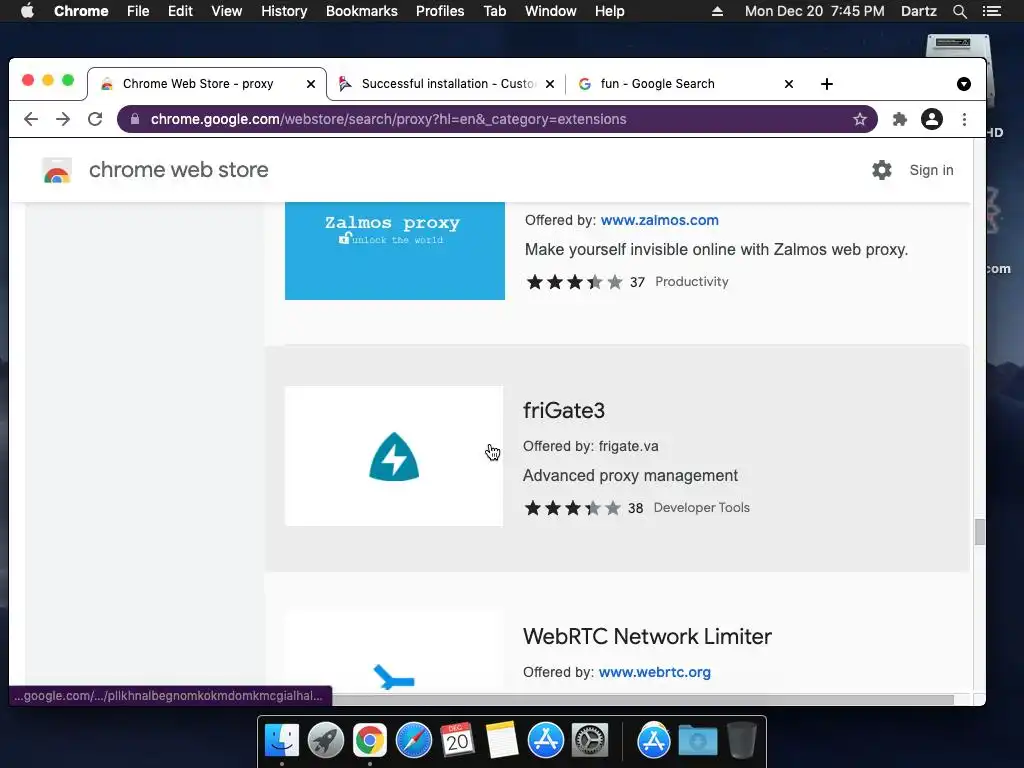Viewport: 1024px width, 768px height.
Task: Switch to Successful installation tab
Action: click(447, 84)
